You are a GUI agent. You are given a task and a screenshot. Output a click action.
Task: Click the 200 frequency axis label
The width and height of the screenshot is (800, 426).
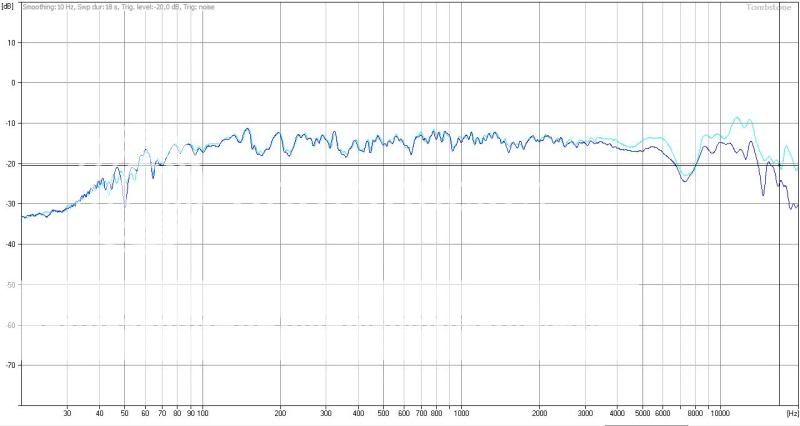[x=280, y=412]
